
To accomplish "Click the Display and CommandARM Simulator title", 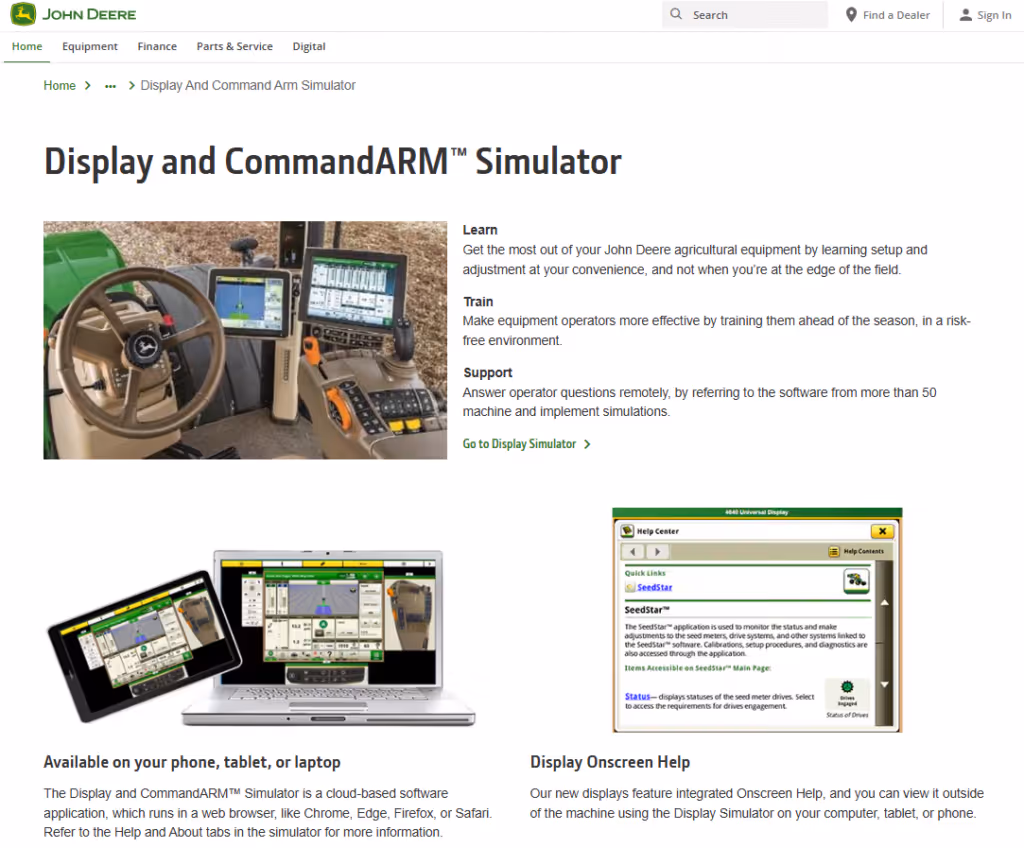I will click(x=332, y=161).
